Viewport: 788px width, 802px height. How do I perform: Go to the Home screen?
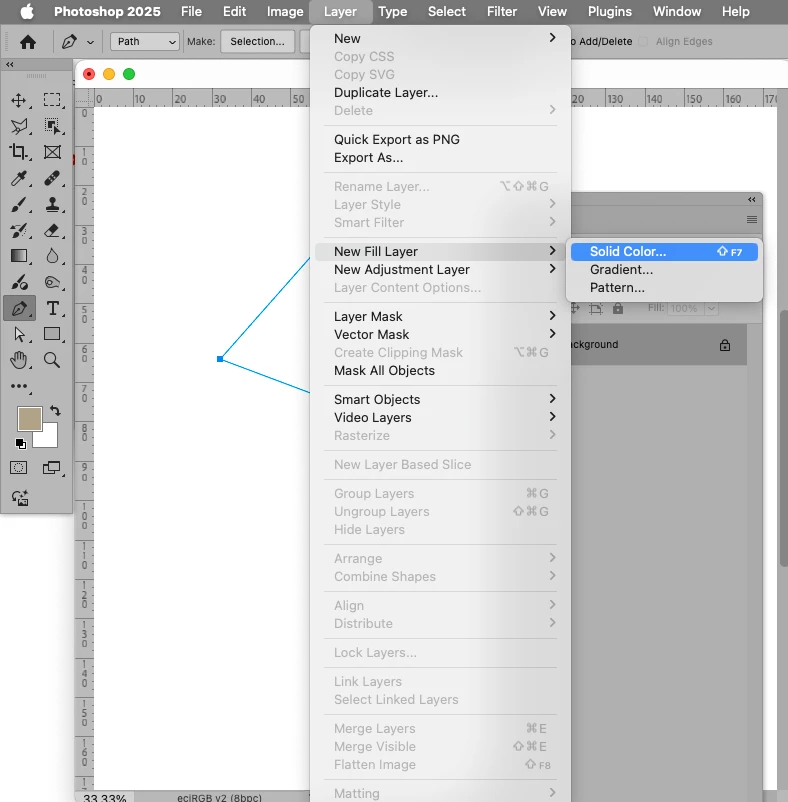point(28,41)
